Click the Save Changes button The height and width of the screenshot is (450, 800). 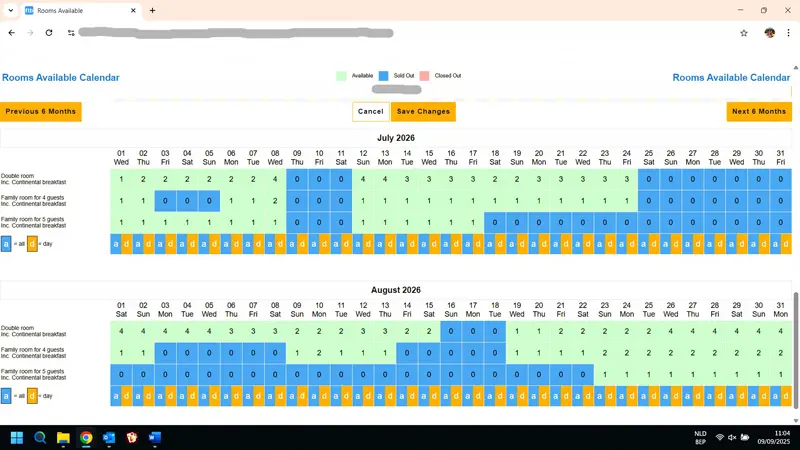423,112
